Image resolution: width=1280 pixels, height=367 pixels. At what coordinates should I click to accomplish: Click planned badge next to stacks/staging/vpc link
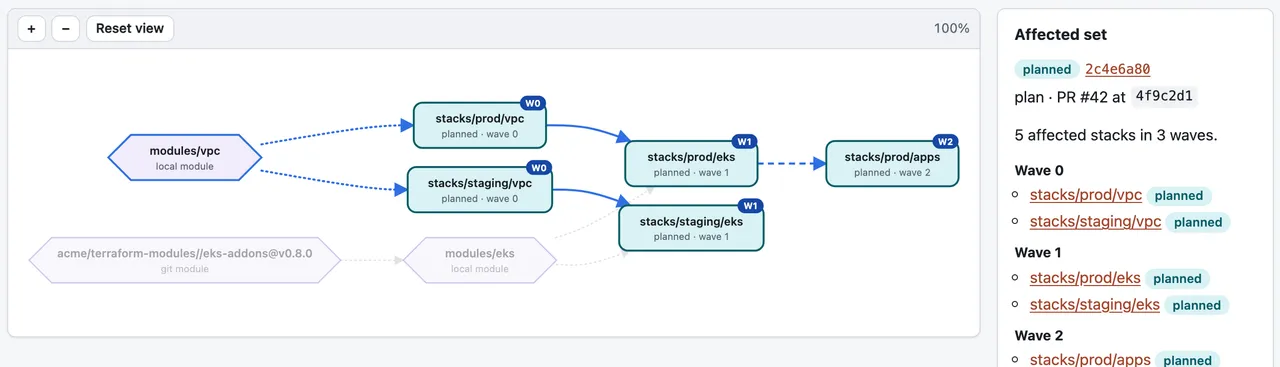pyautogui.click(x=1198, y=222)
